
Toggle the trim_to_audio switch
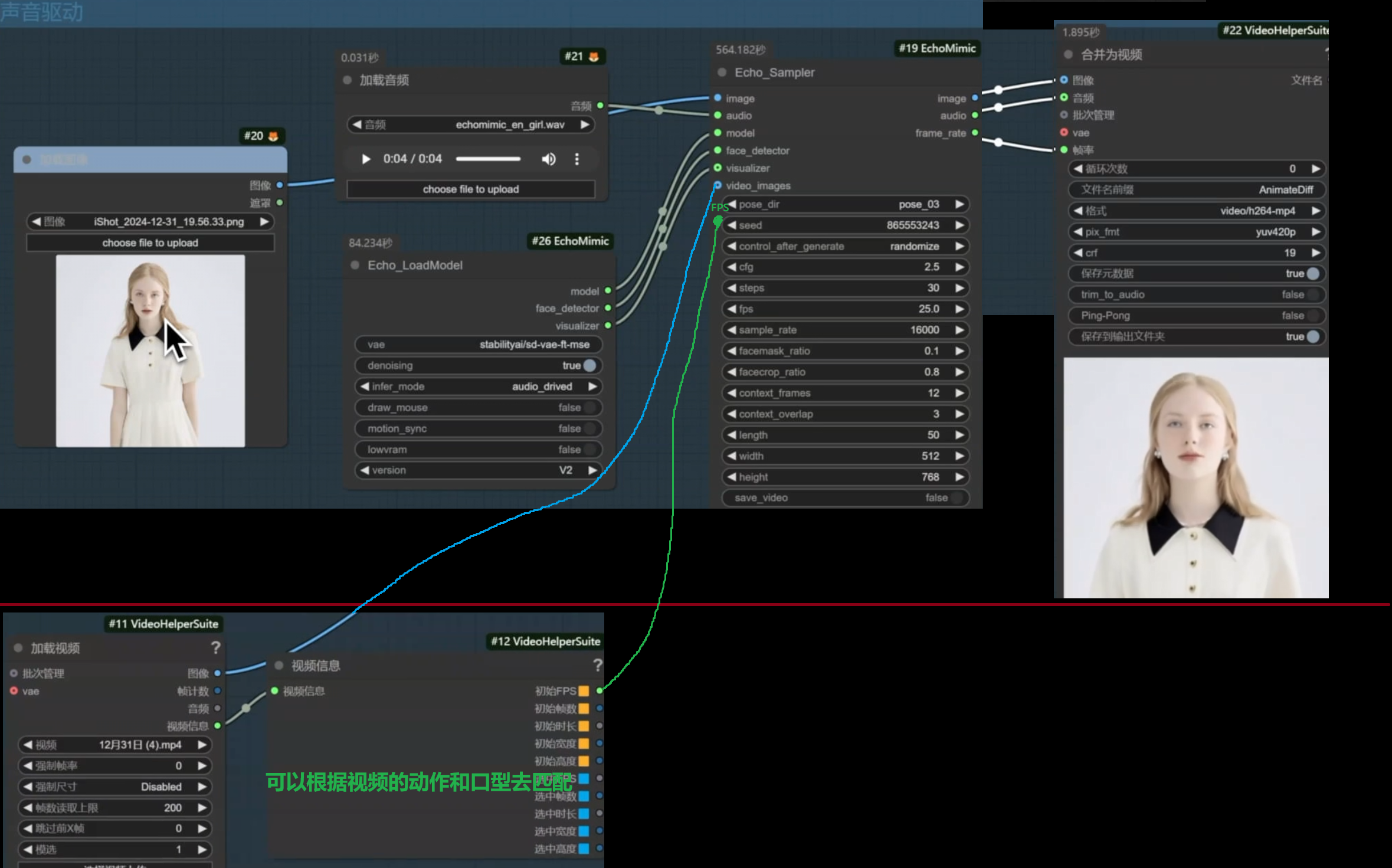click(x=1312, y=294)
